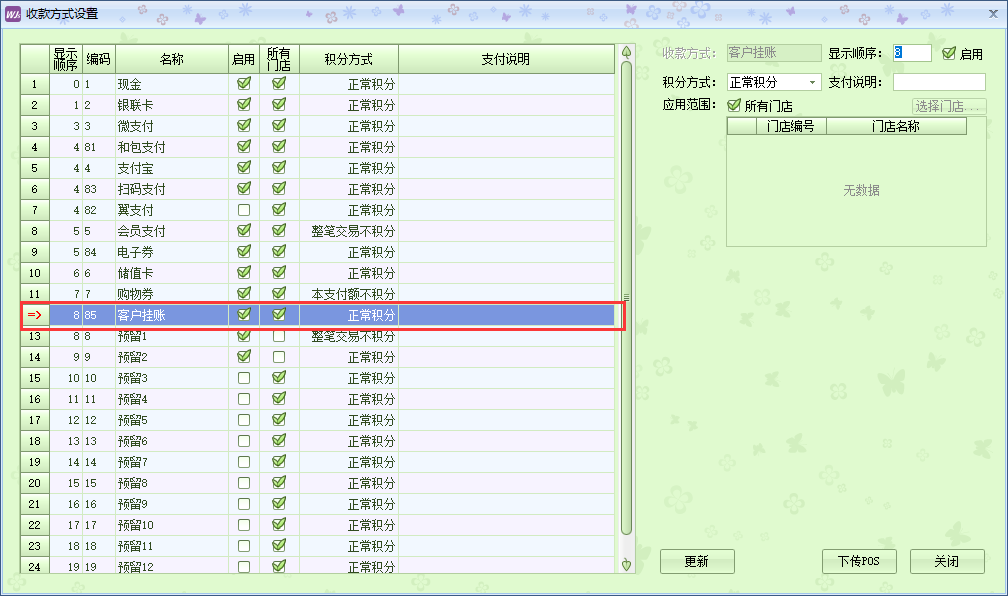Click the 显示顺序 input field
Image resolution: width=1008 pixels, height=596 pixels.
[911, 54]
